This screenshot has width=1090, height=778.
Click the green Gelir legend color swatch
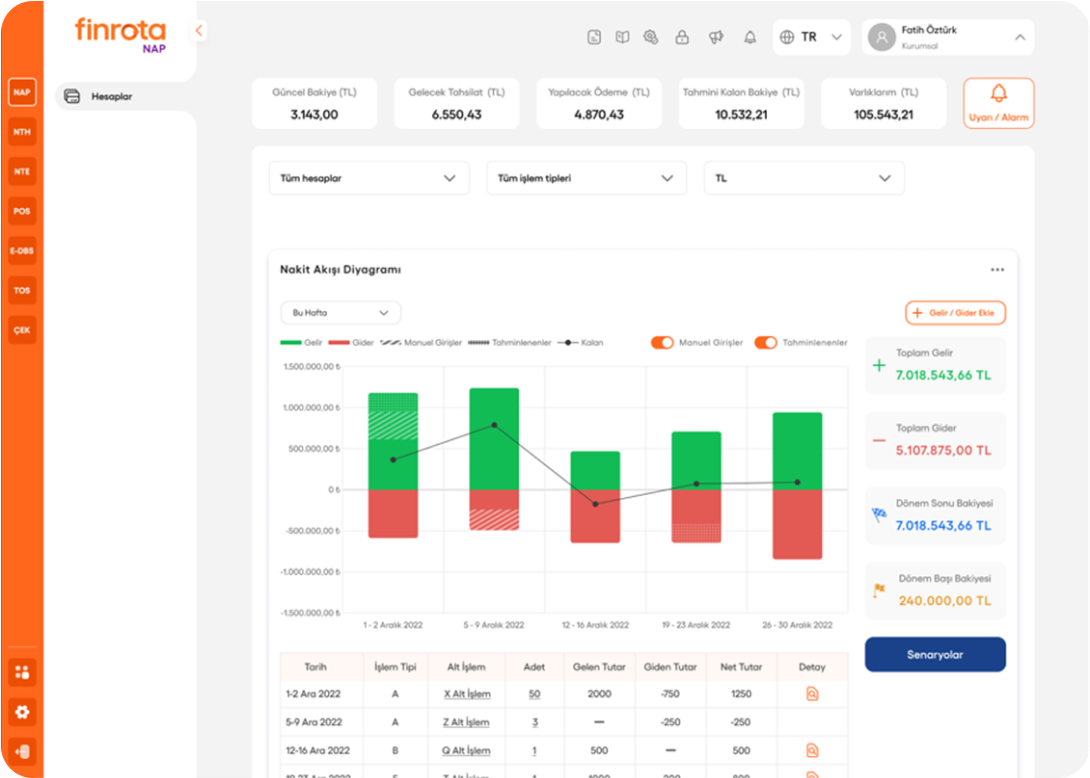(289, 342)
